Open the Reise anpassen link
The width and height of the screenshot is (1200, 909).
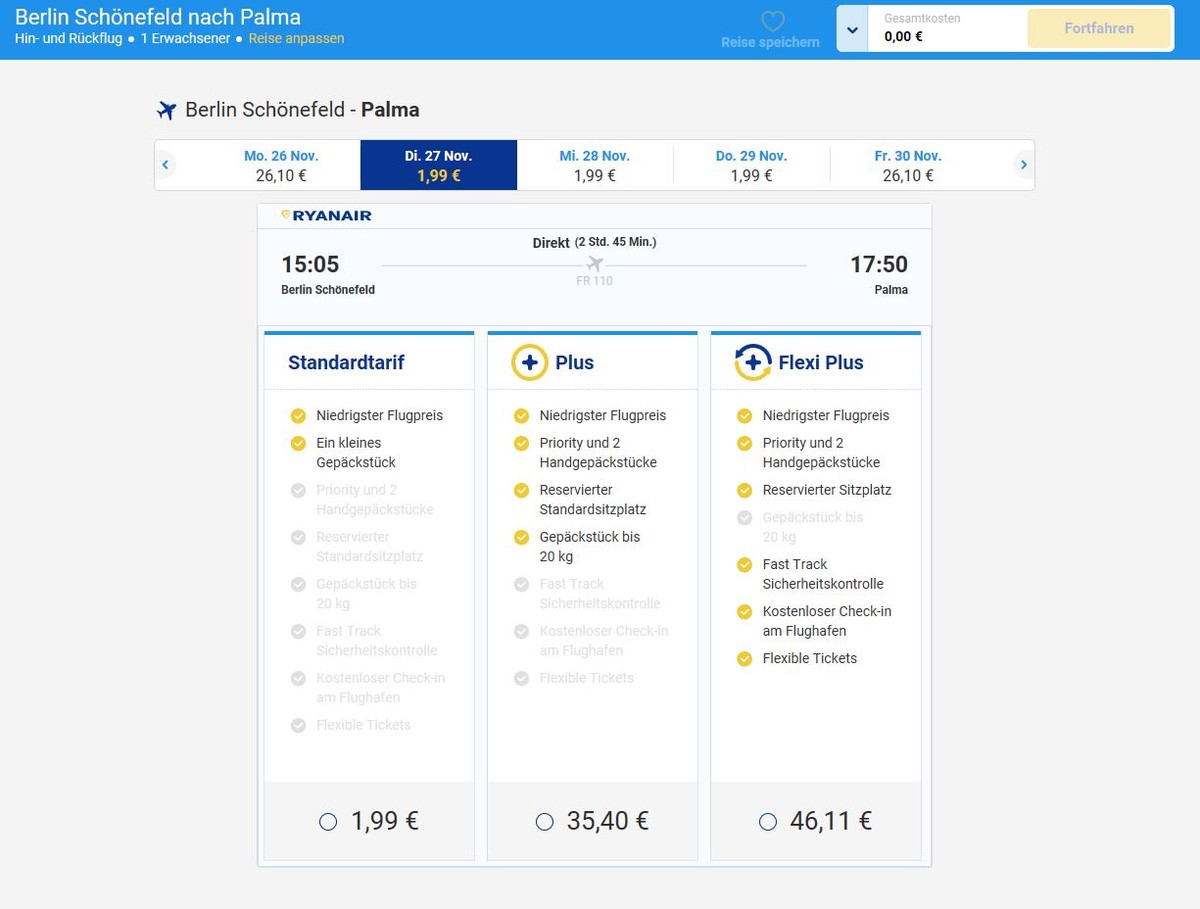pos(296,39)
